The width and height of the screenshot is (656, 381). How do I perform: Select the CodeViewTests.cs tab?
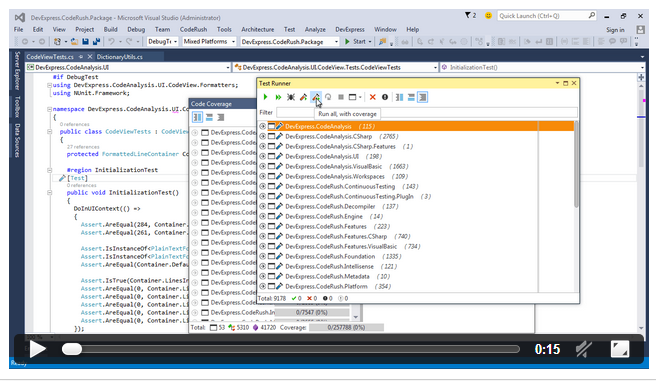click(x=50, y=56)
